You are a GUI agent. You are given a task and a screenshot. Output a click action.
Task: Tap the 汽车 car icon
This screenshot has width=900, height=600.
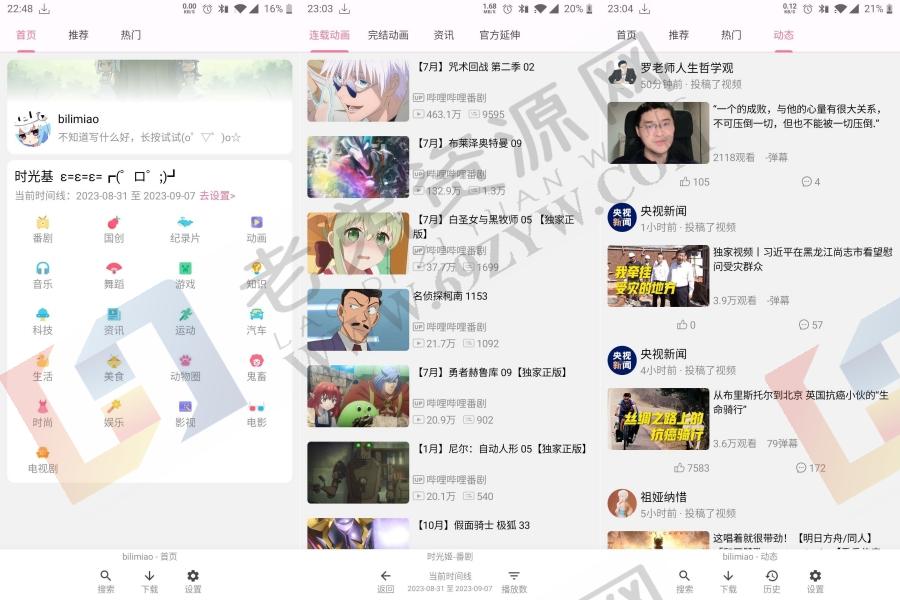click(x=256, y=314)
